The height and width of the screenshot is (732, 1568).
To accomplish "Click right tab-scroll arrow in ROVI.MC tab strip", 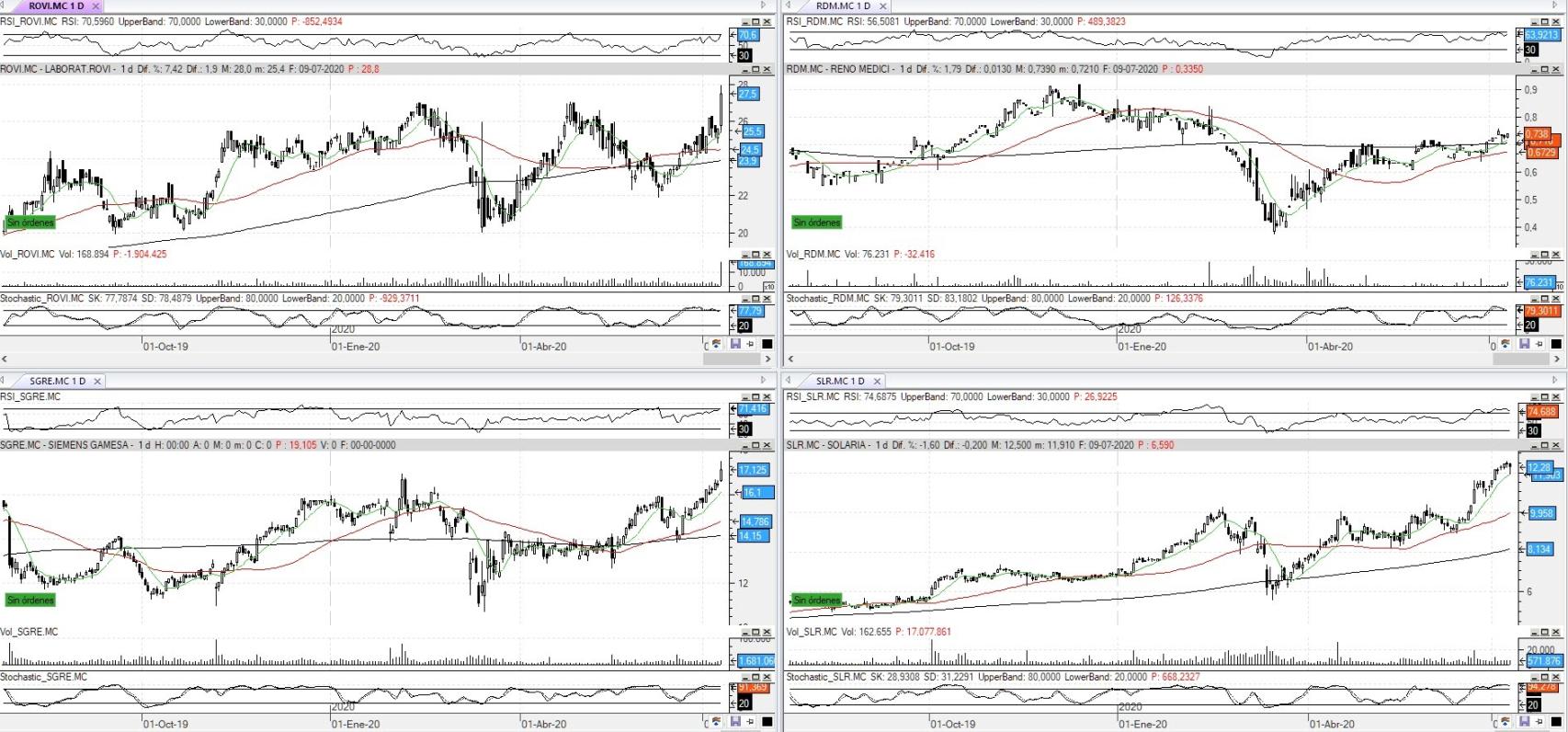I will coord(763,6).
